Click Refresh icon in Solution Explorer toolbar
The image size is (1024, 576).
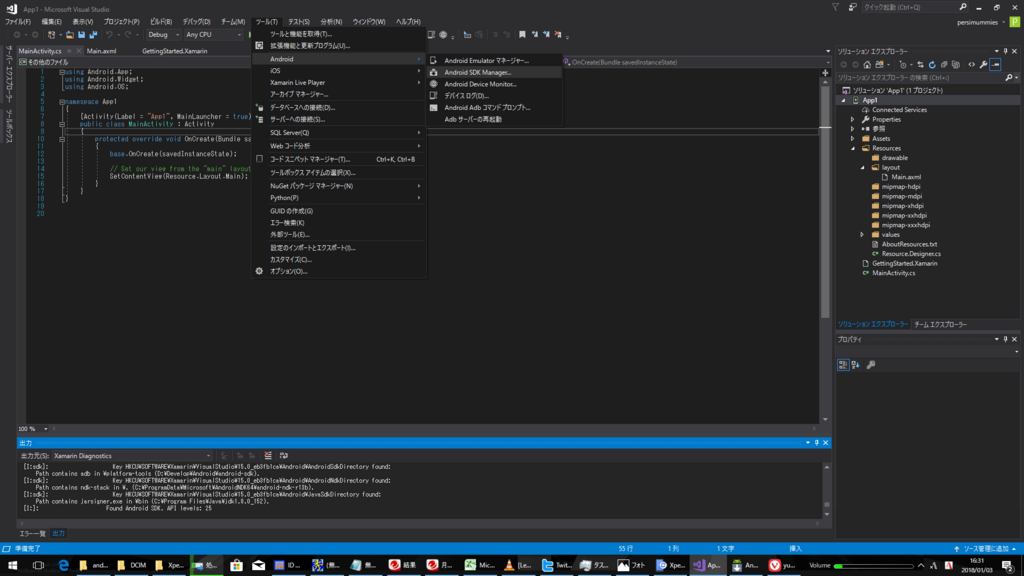coord(932,65)
